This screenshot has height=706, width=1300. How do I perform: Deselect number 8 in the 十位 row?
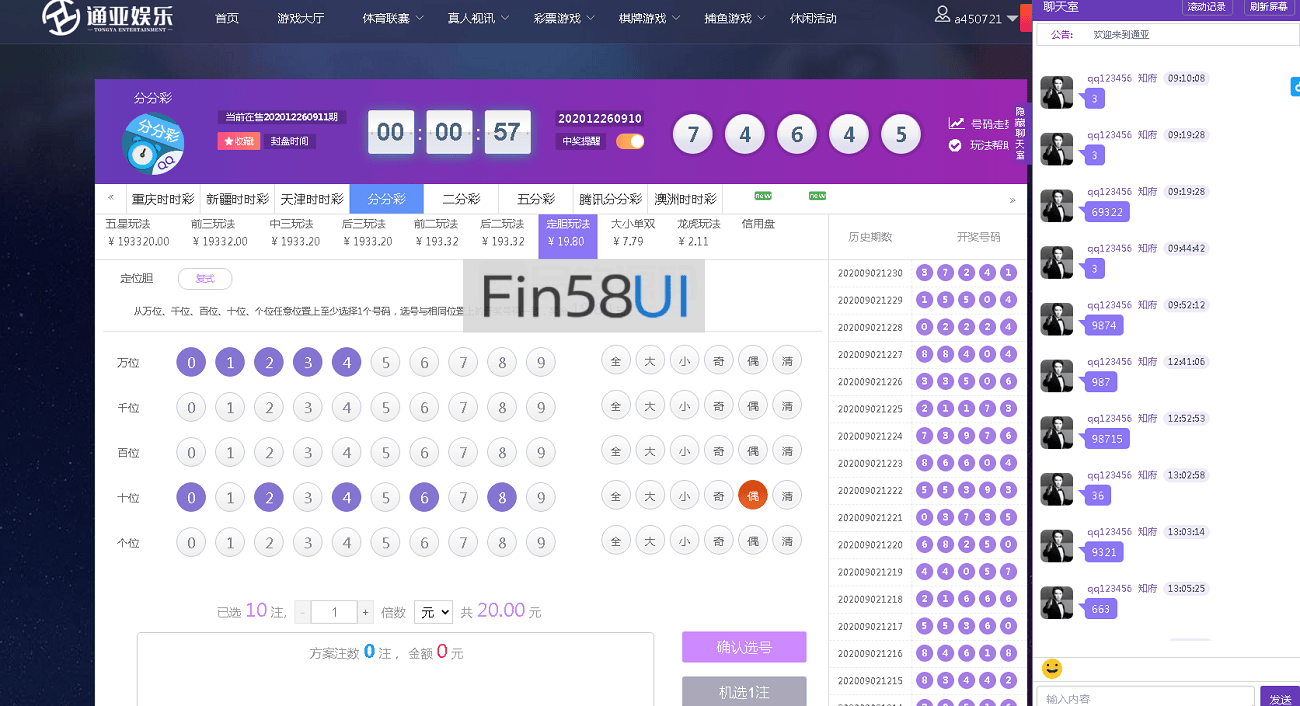(501, 497)
